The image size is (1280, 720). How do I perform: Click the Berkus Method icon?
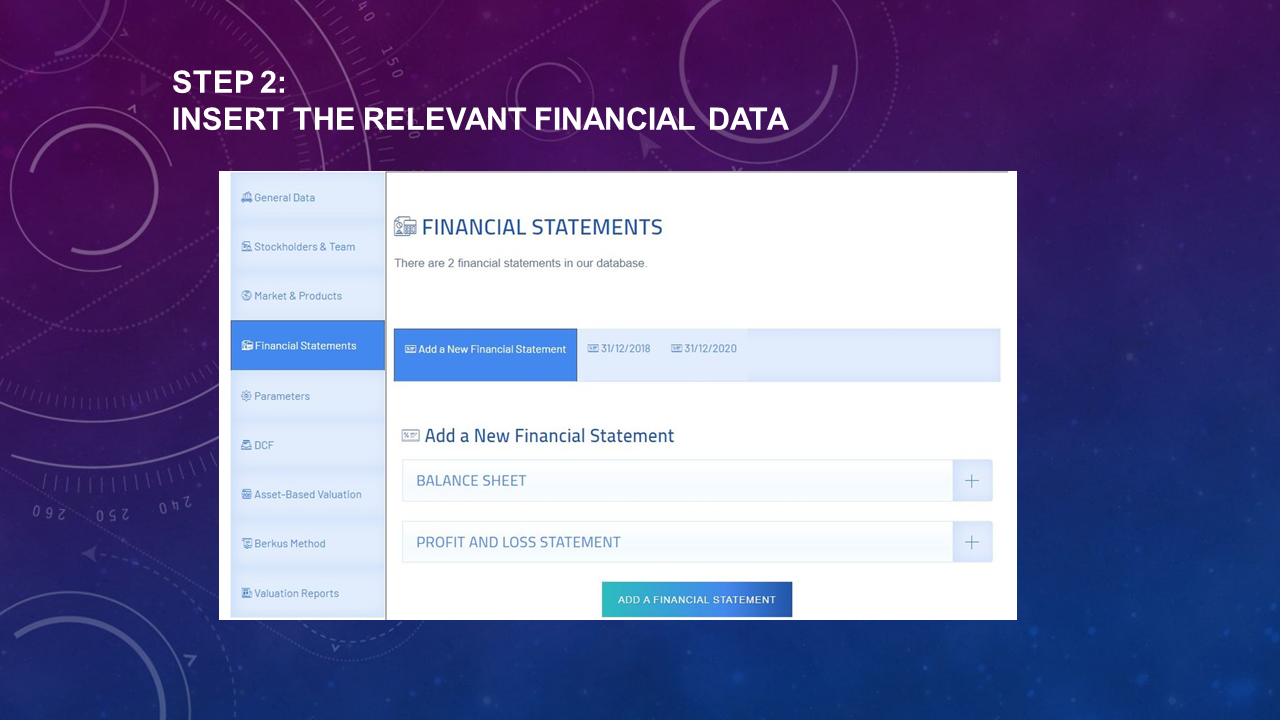246,544
